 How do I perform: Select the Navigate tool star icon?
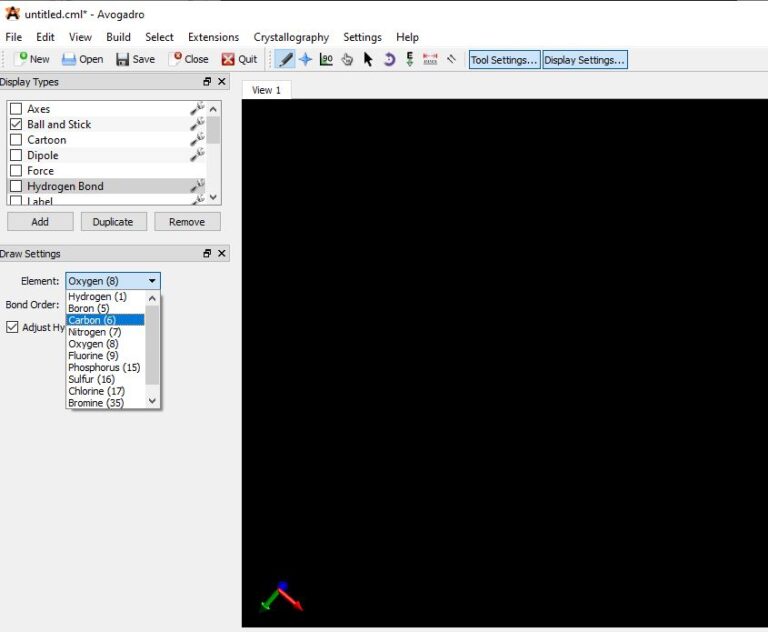(306, 59)
